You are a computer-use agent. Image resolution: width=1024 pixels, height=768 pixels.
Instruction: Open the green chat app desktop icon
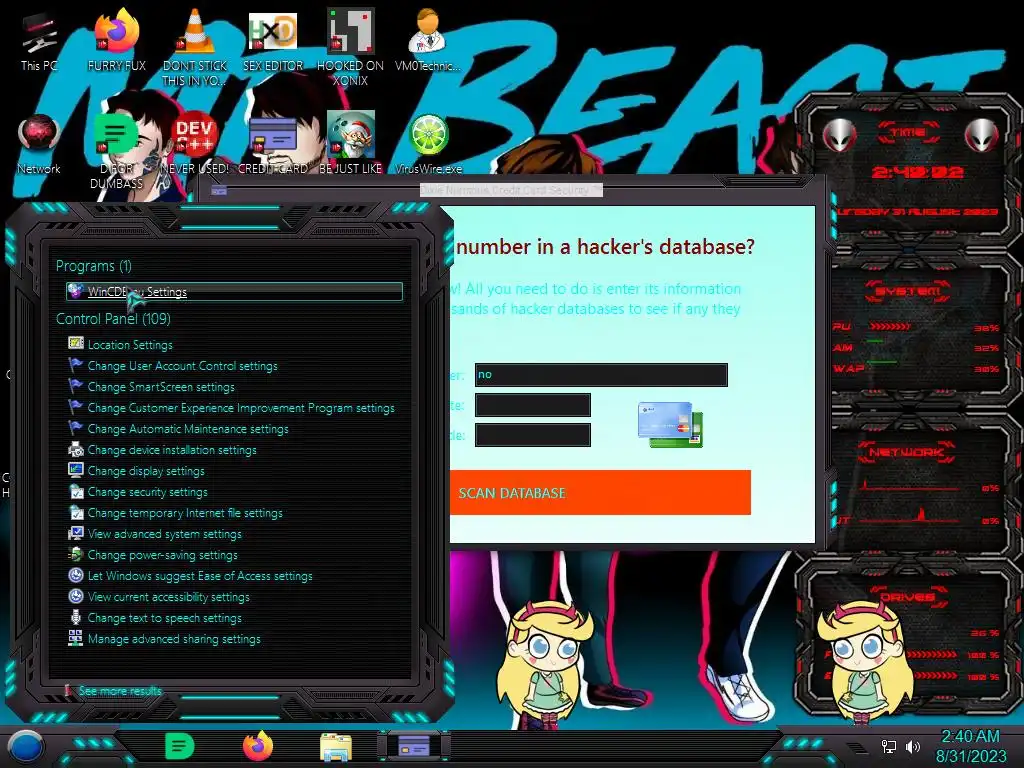[x=116, y=152]
